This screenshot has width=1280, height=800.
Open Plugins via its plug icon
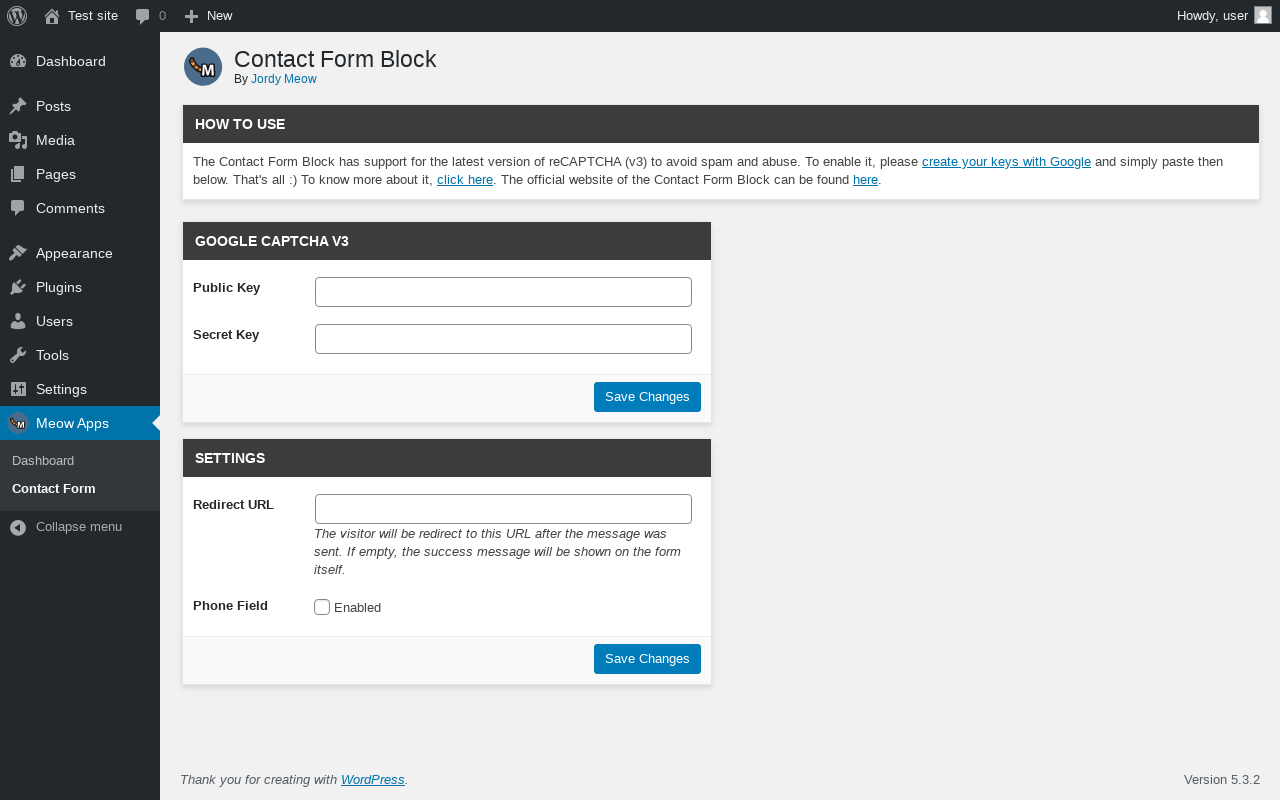tap(18, 287)
